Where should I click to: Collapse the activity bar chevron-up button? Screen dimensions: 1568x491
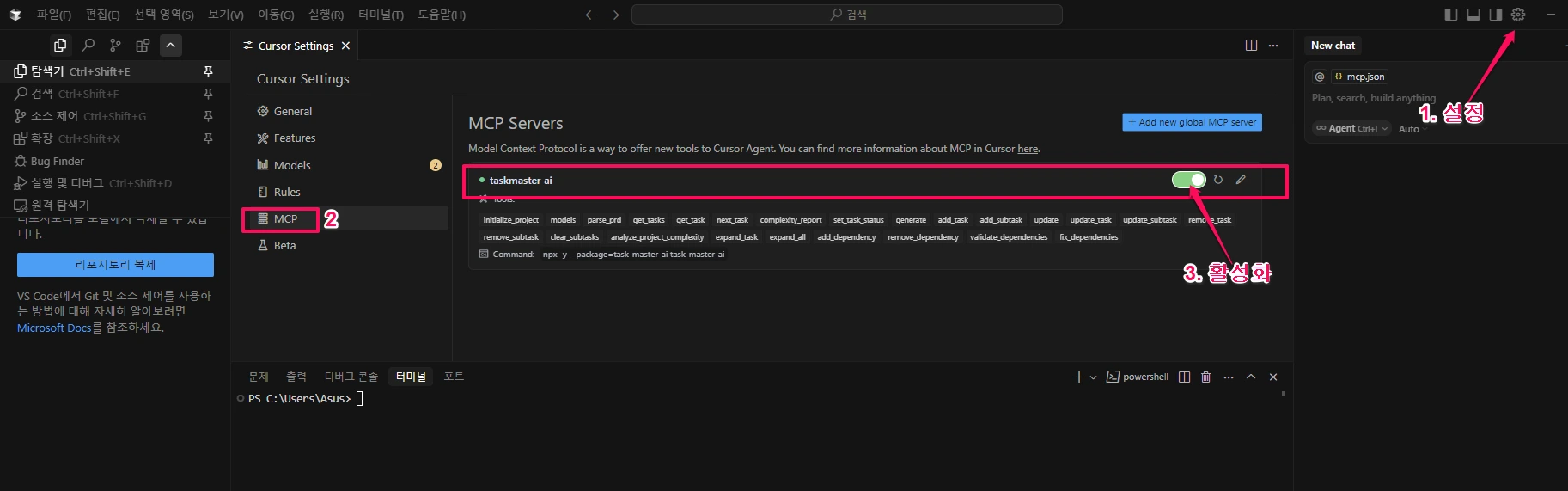171,46
